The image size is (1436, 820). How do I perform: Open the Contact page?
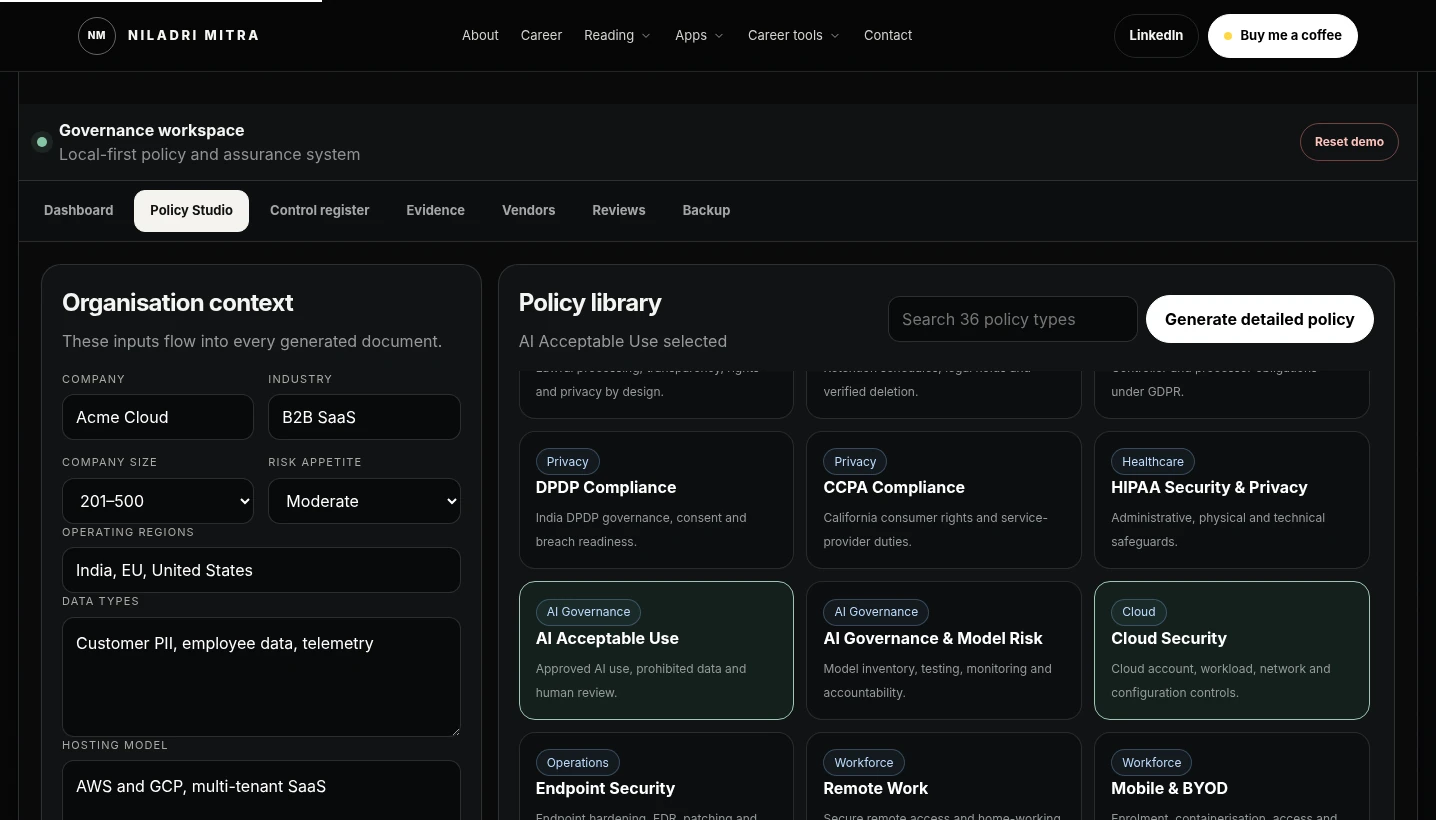click(x=888, y=35)
